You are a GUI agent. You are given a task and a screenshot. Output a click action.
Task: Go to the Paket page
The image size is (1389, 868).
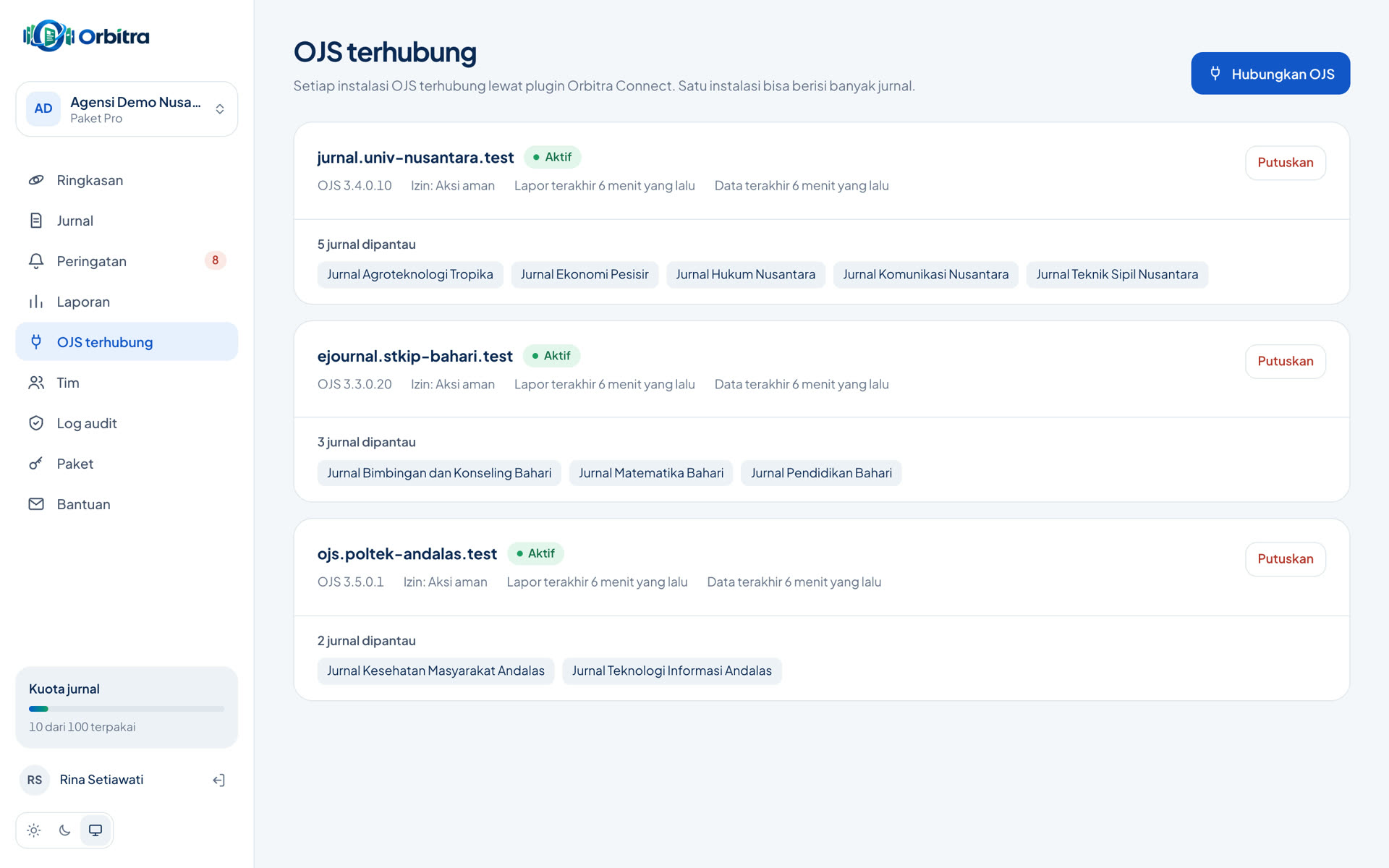[127, 464]
